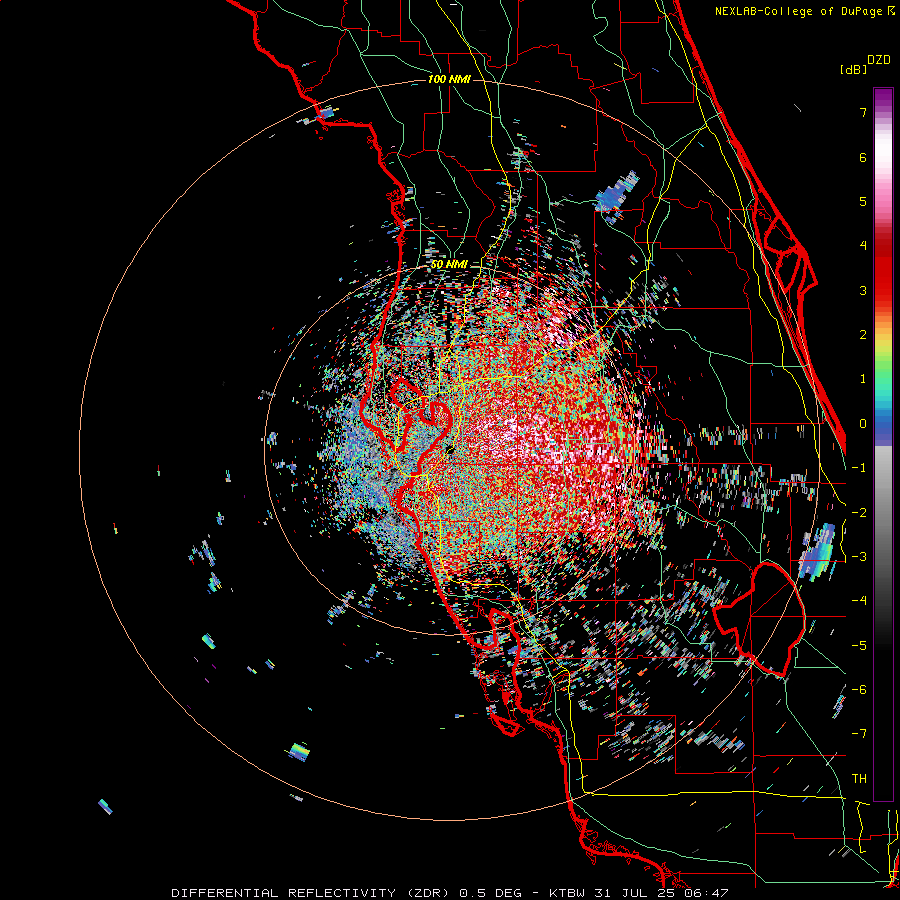Click the Differential Reflectivity title caption at bottom
This screenshot has width=900, height=900.
pos(450,893)
